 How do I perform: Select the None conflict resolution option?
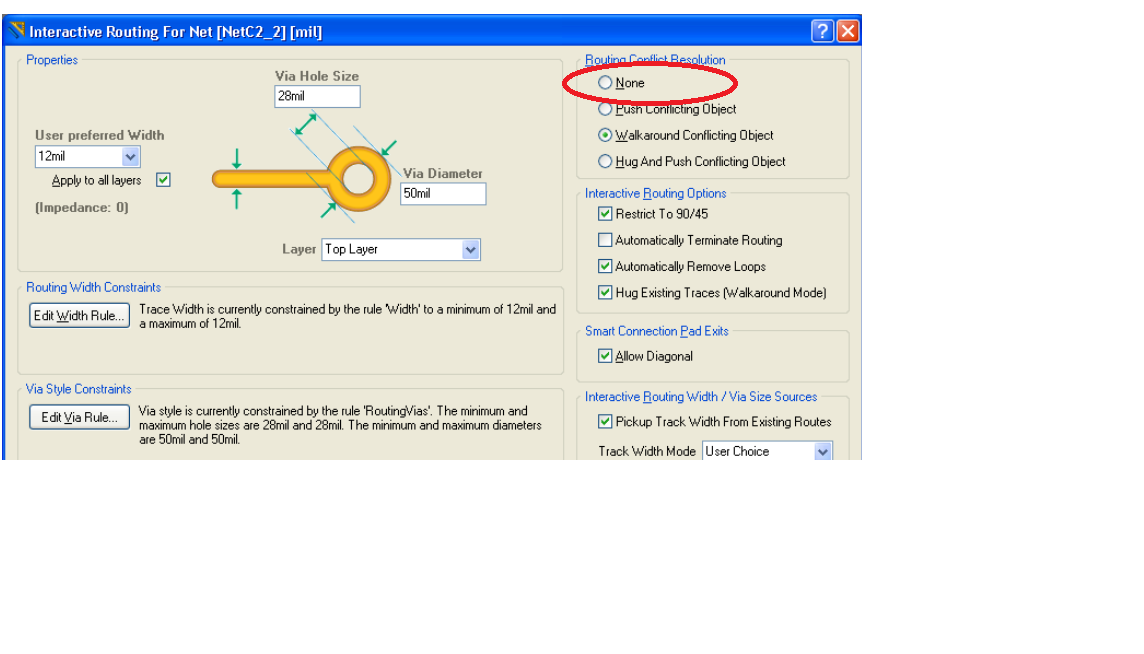click(x=605, y=83)
